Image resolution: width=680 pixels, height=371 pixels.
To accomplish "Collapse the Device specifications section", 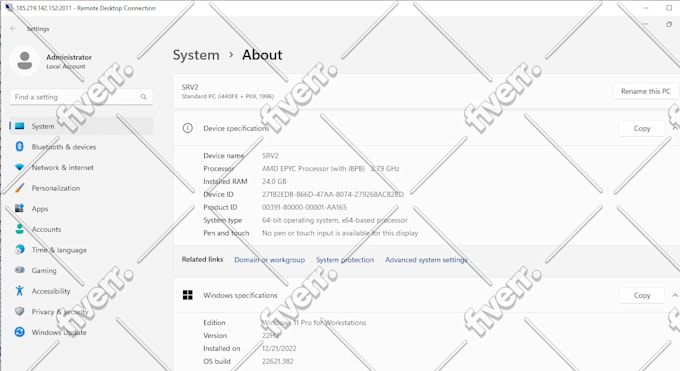I will pos(675,128).
